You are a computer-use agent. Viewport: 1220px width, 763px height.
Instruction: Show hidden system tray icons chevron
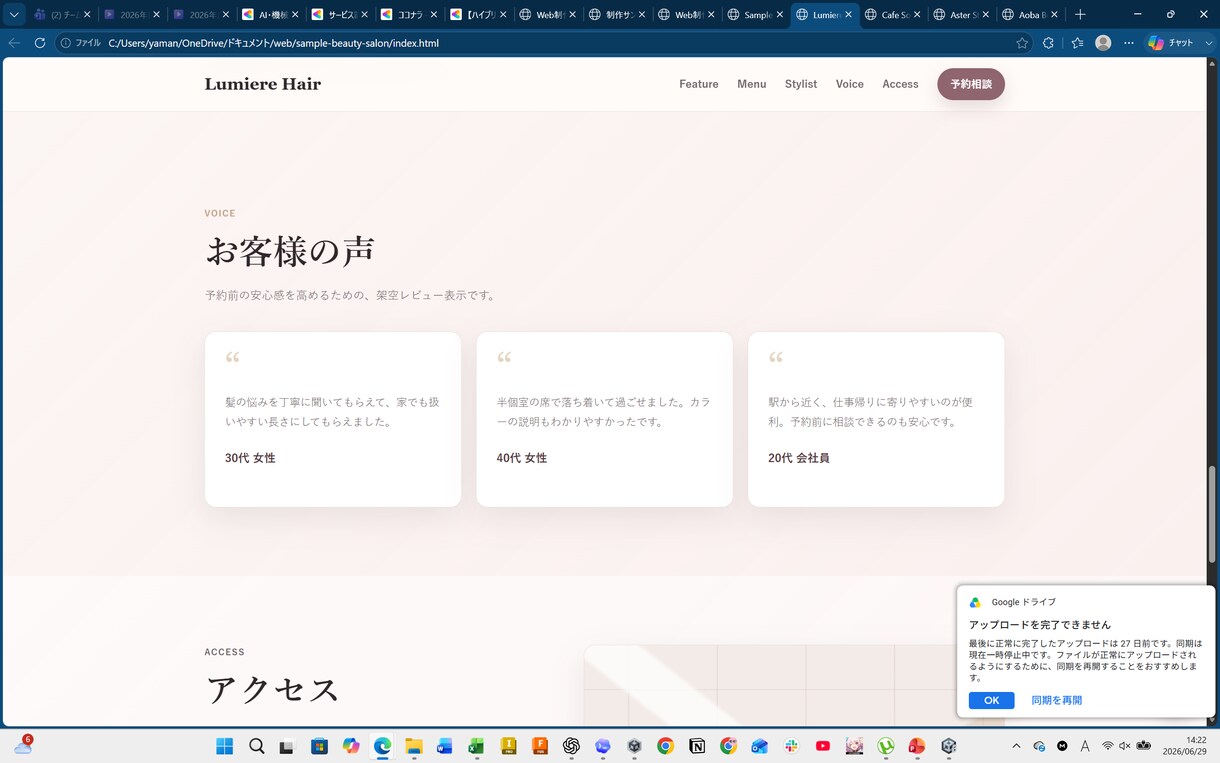[1017, 746]
